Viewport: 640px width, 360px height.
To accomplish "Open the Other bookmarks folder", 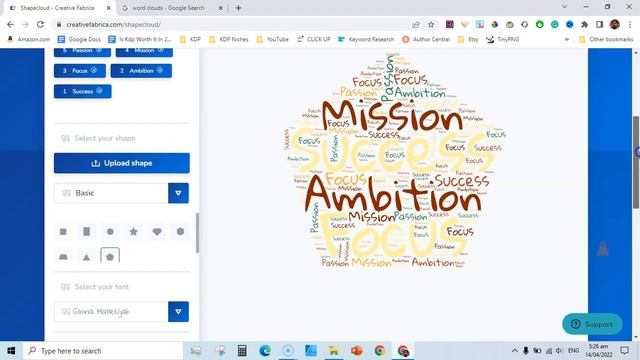I will point(606,39).
